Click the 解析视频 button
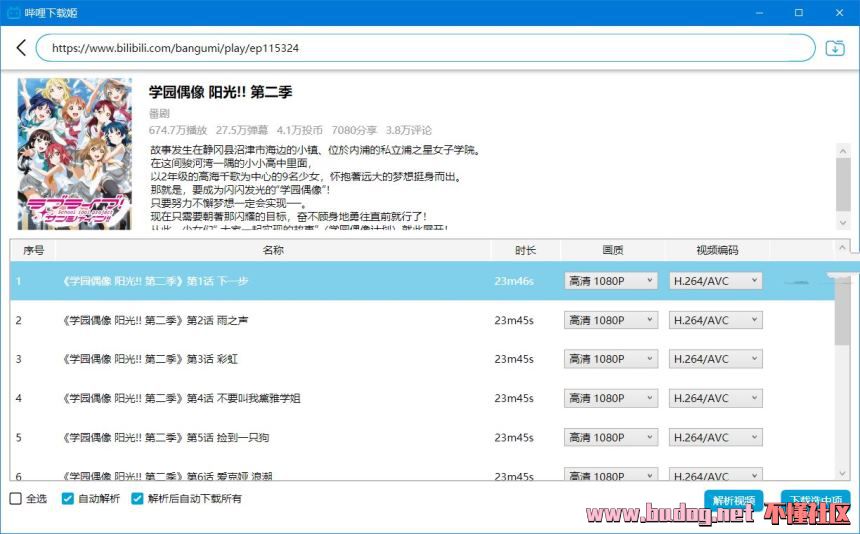This screenshot has height=534, width=860. [735, 500]
